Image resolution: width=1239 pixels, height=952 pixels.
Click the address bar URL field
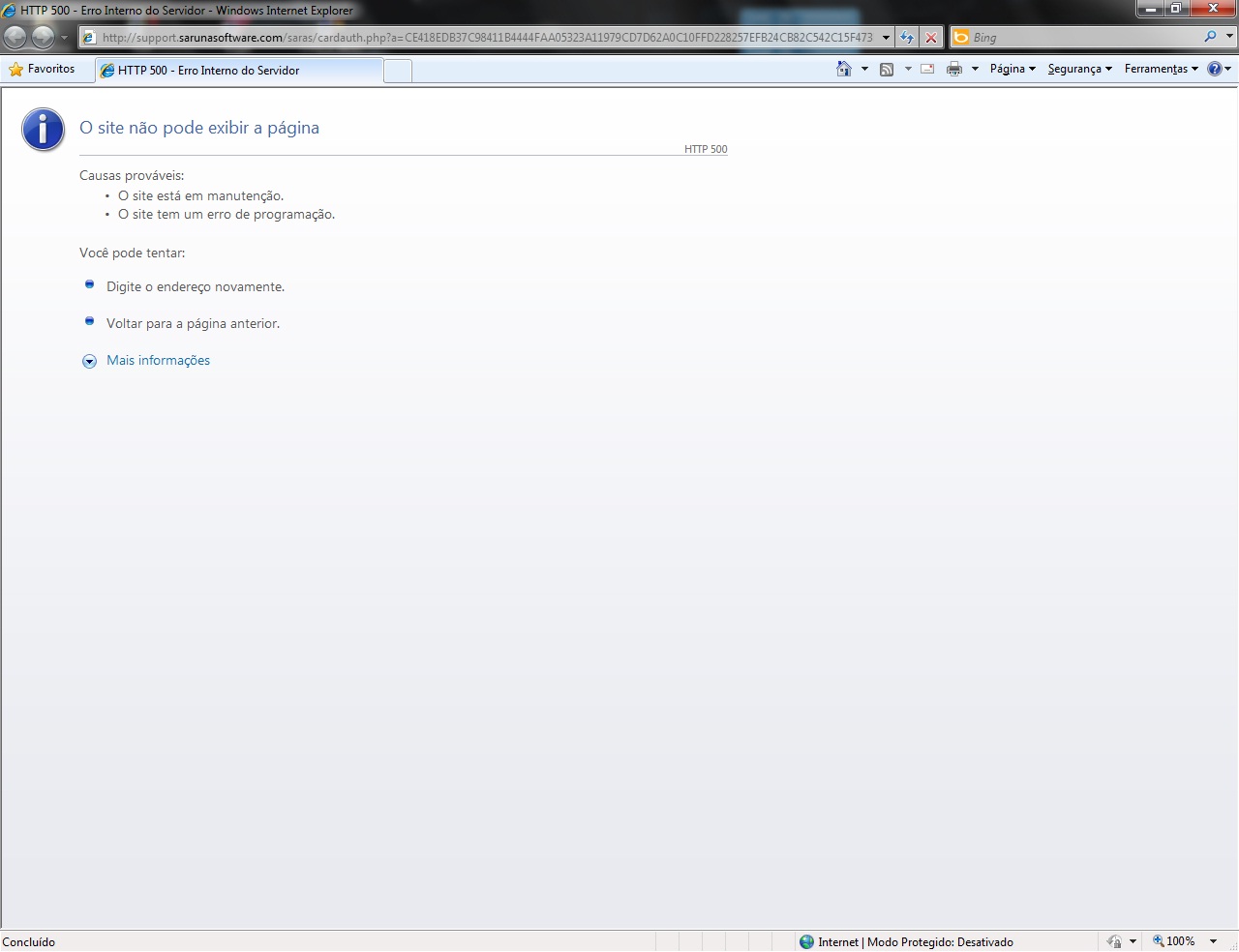(x=487, y=38)
